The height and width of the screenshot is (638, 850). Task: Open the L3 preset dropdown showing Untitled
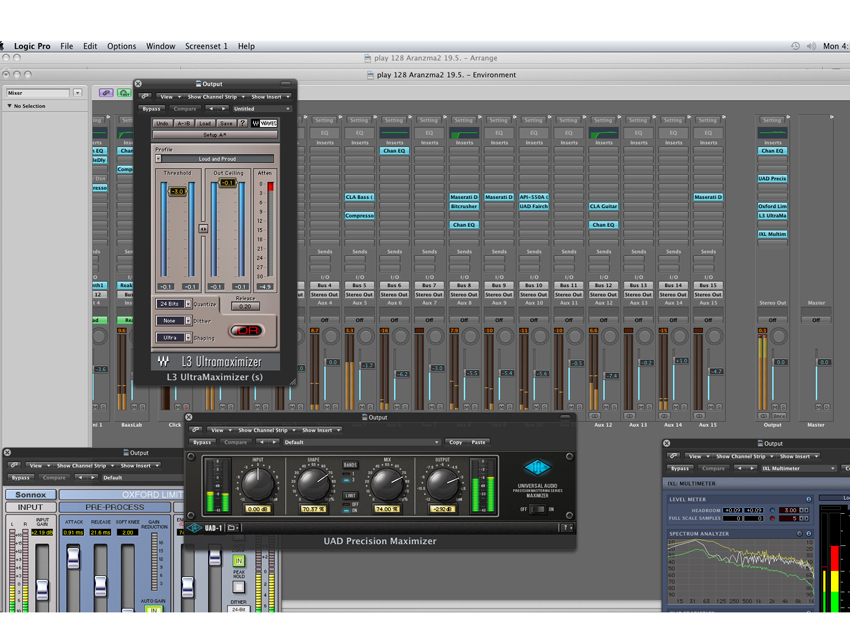(261, 108)
